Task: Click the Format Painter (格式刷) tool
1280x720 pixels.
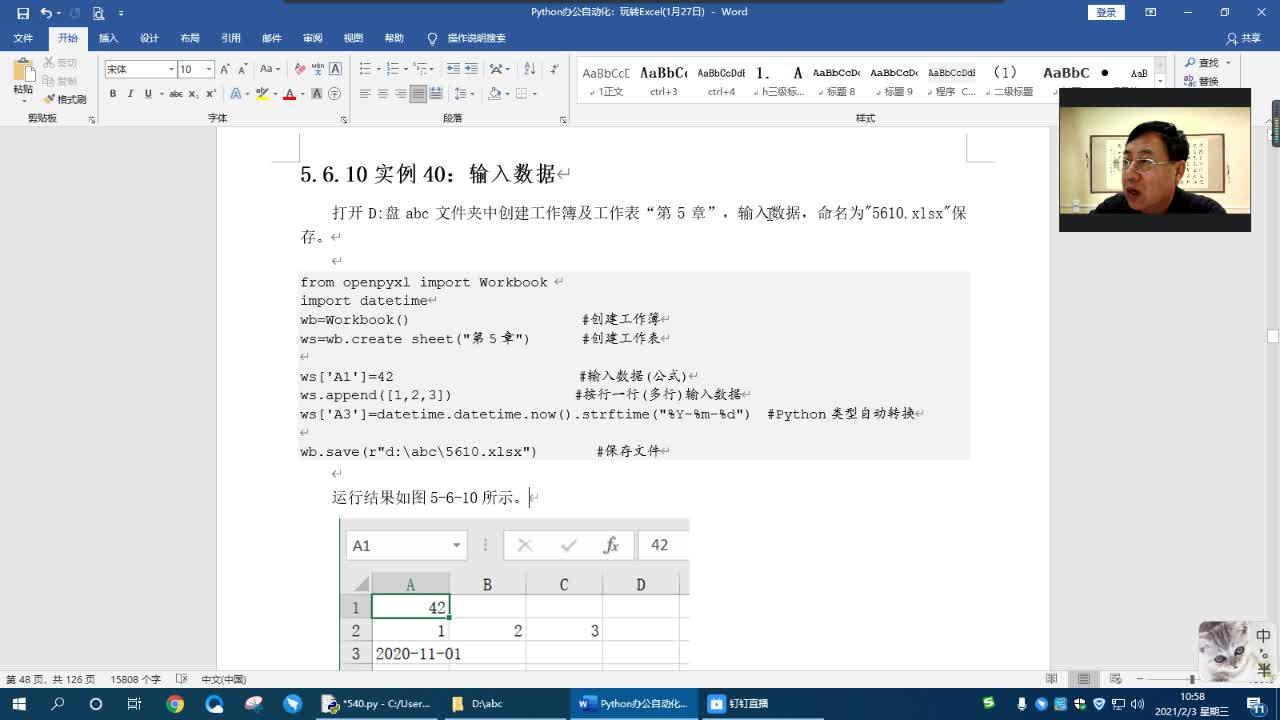Action: point(65,100)
